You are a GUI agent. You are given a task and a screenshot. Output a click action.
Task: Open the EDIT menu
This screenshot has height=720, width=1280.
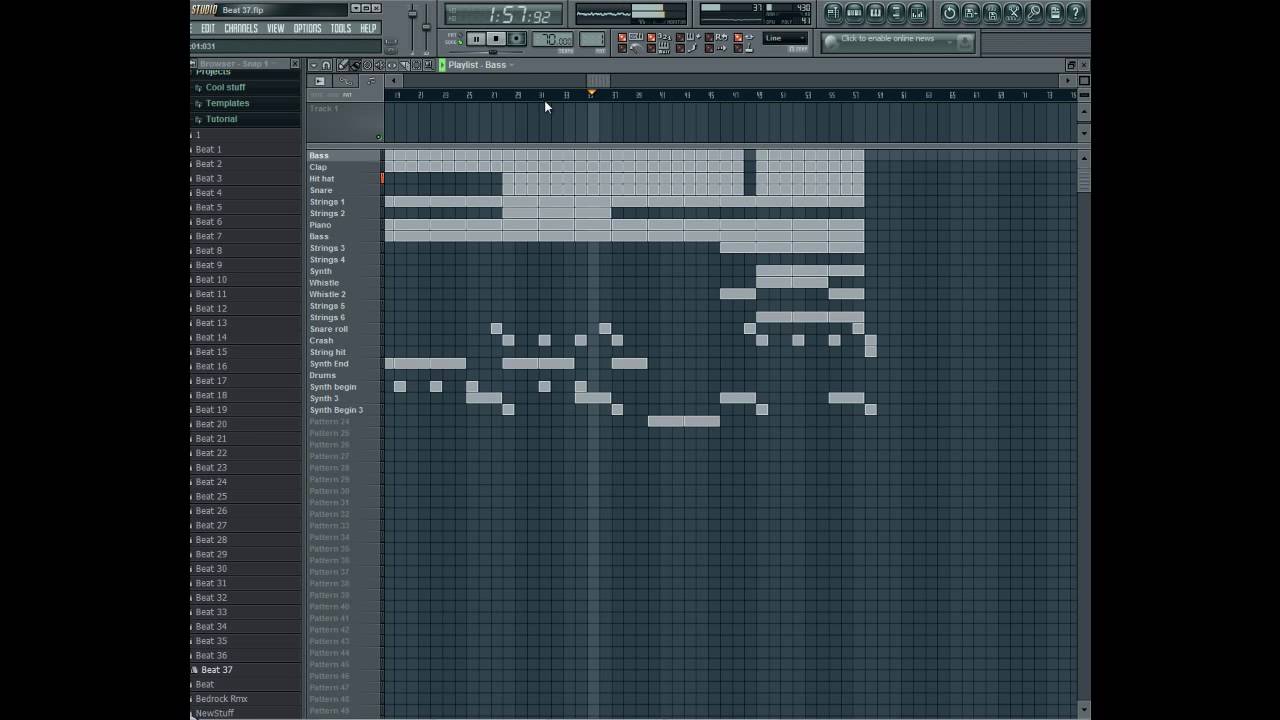[x=207, y=28]
